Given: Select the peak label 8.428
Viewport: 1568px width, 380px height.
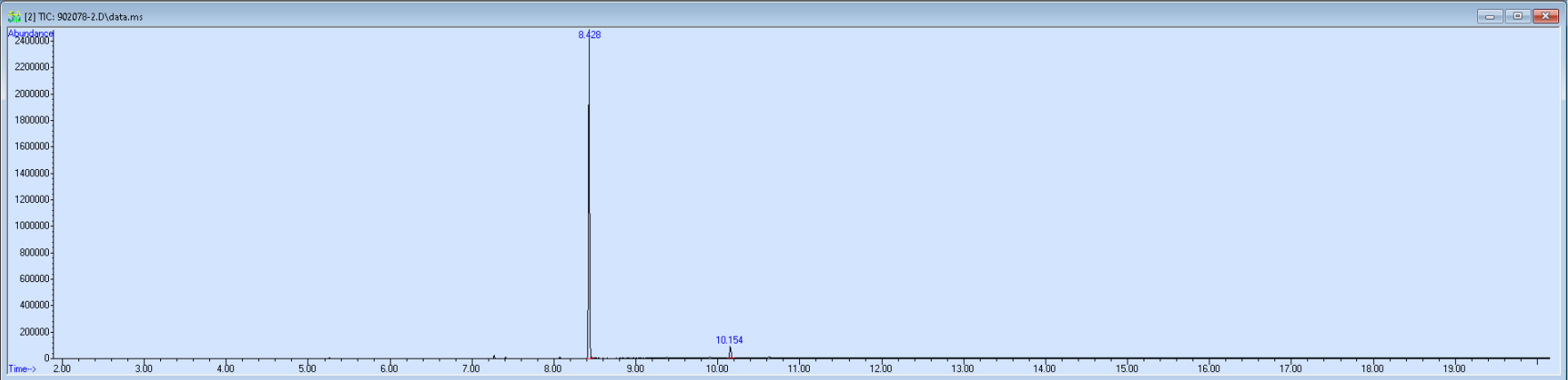Looking at the screenshot, I should click(x=589, y=35).
